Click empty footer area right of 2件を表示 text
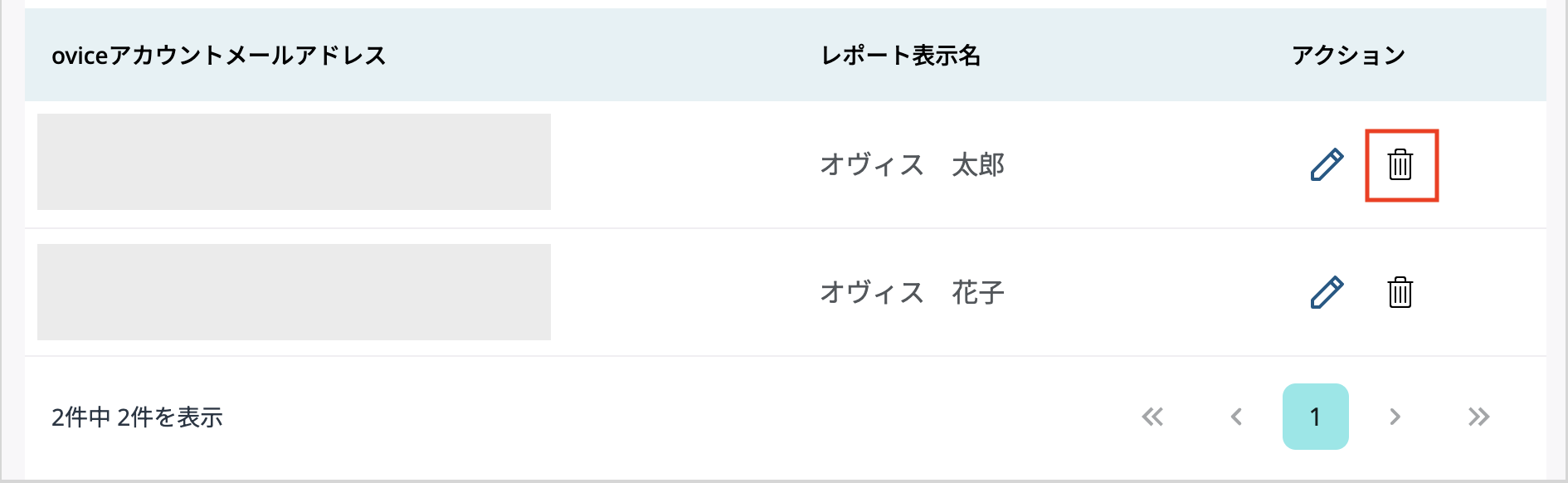The image size is (1568, 483). 664,417
